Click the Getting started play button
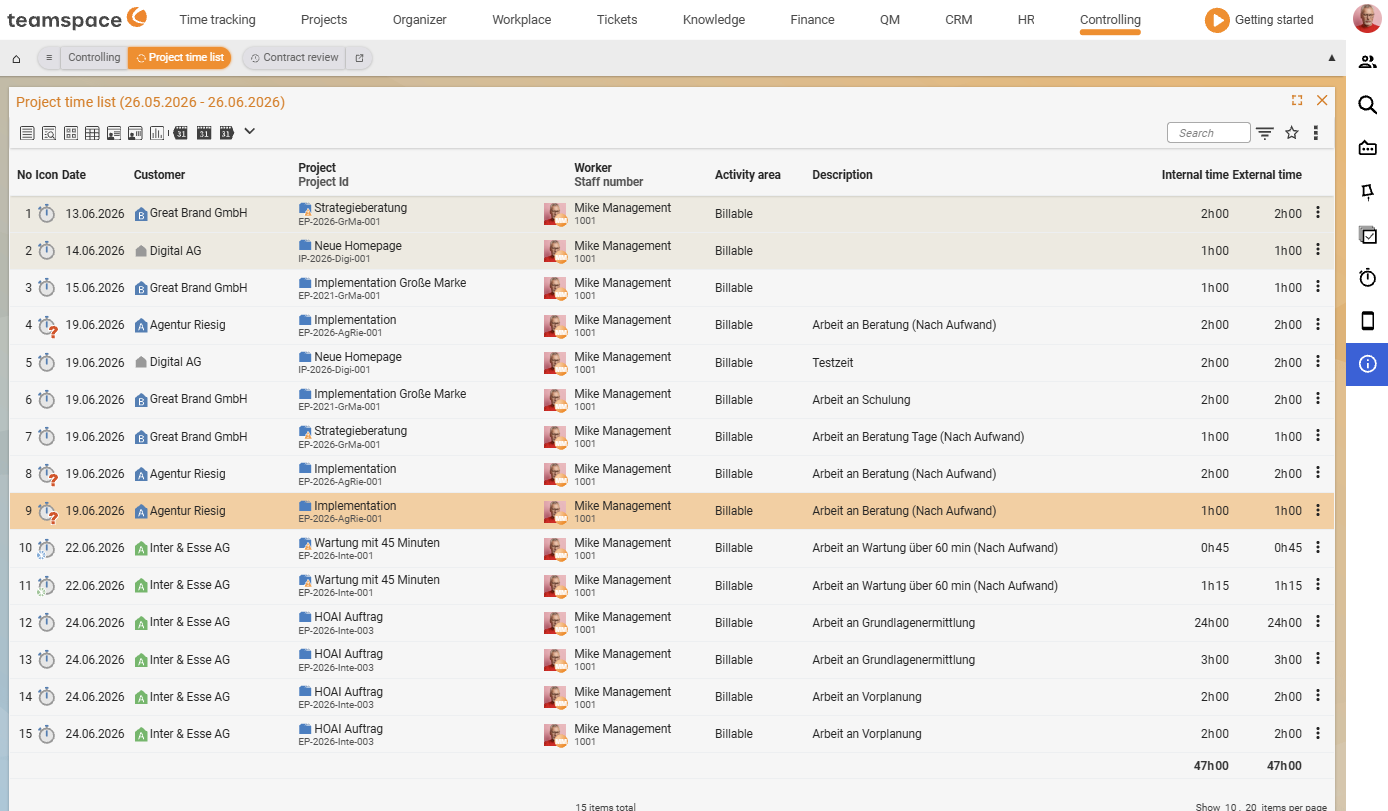1388x811 pixels. coord(1216,20)
